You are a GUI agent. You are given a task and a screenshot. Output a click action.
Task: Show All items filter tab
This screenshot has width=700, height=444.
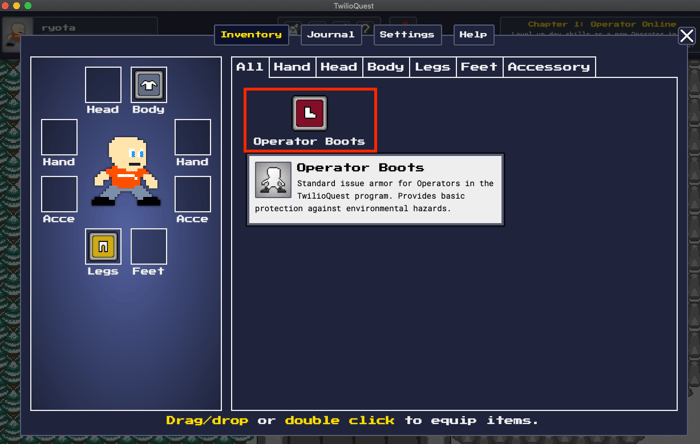(x=250, y=67)
